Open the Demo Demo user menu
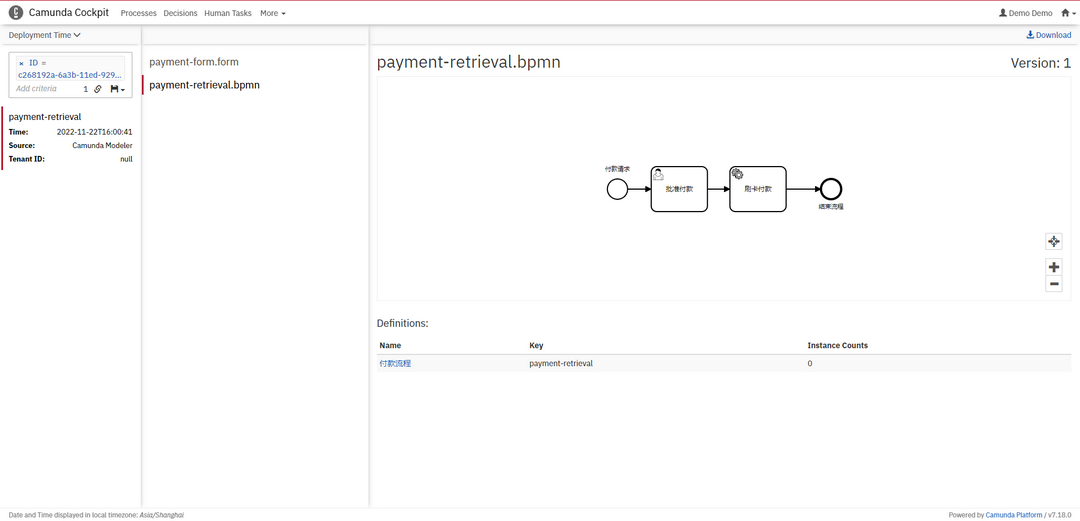The height and width of the screenshot is (521, 1080). pyautogui.click(x=1026, y=13)
